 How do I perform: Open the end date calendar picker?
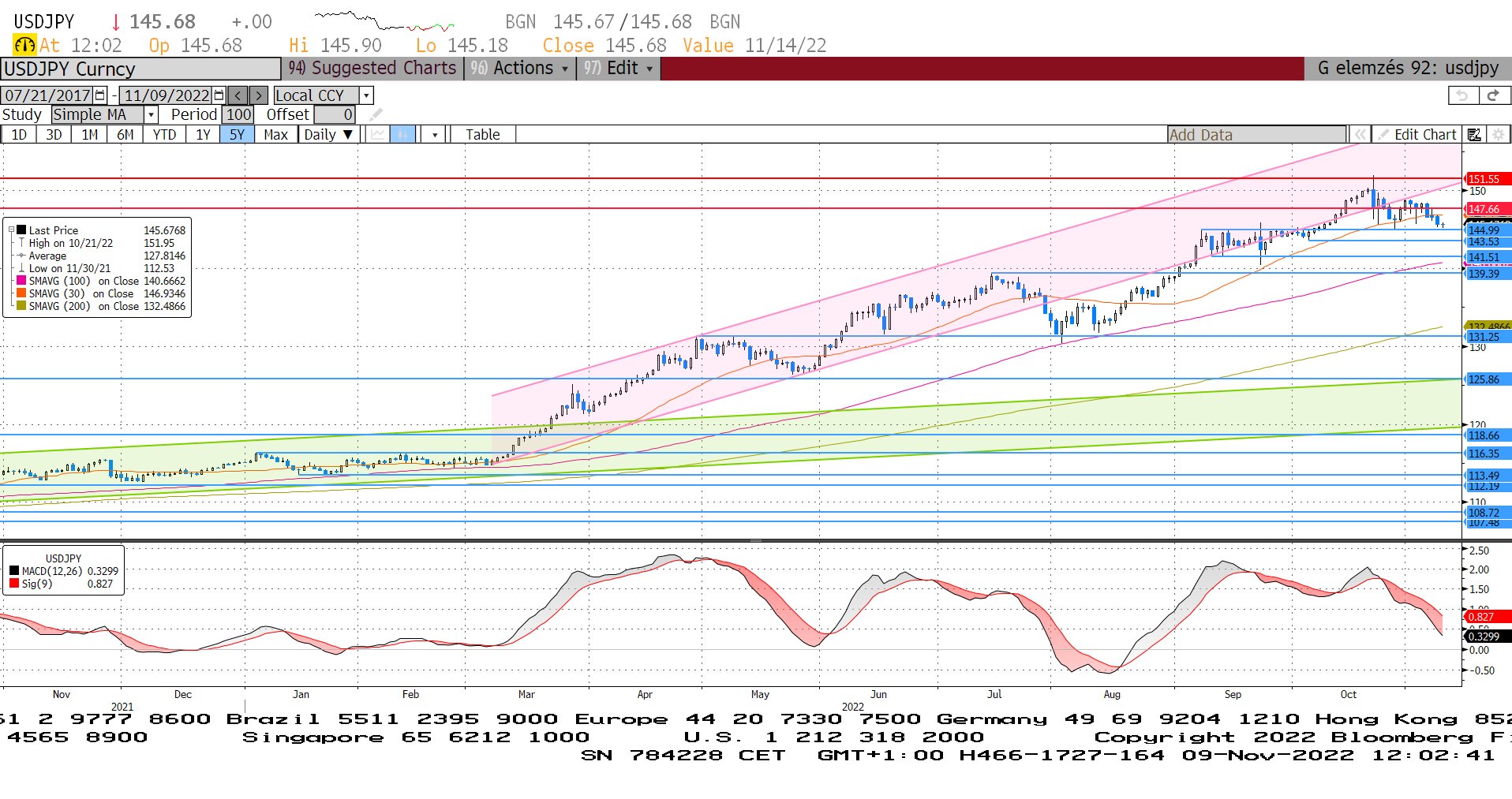pyautogui.click(x=219, y=95)
